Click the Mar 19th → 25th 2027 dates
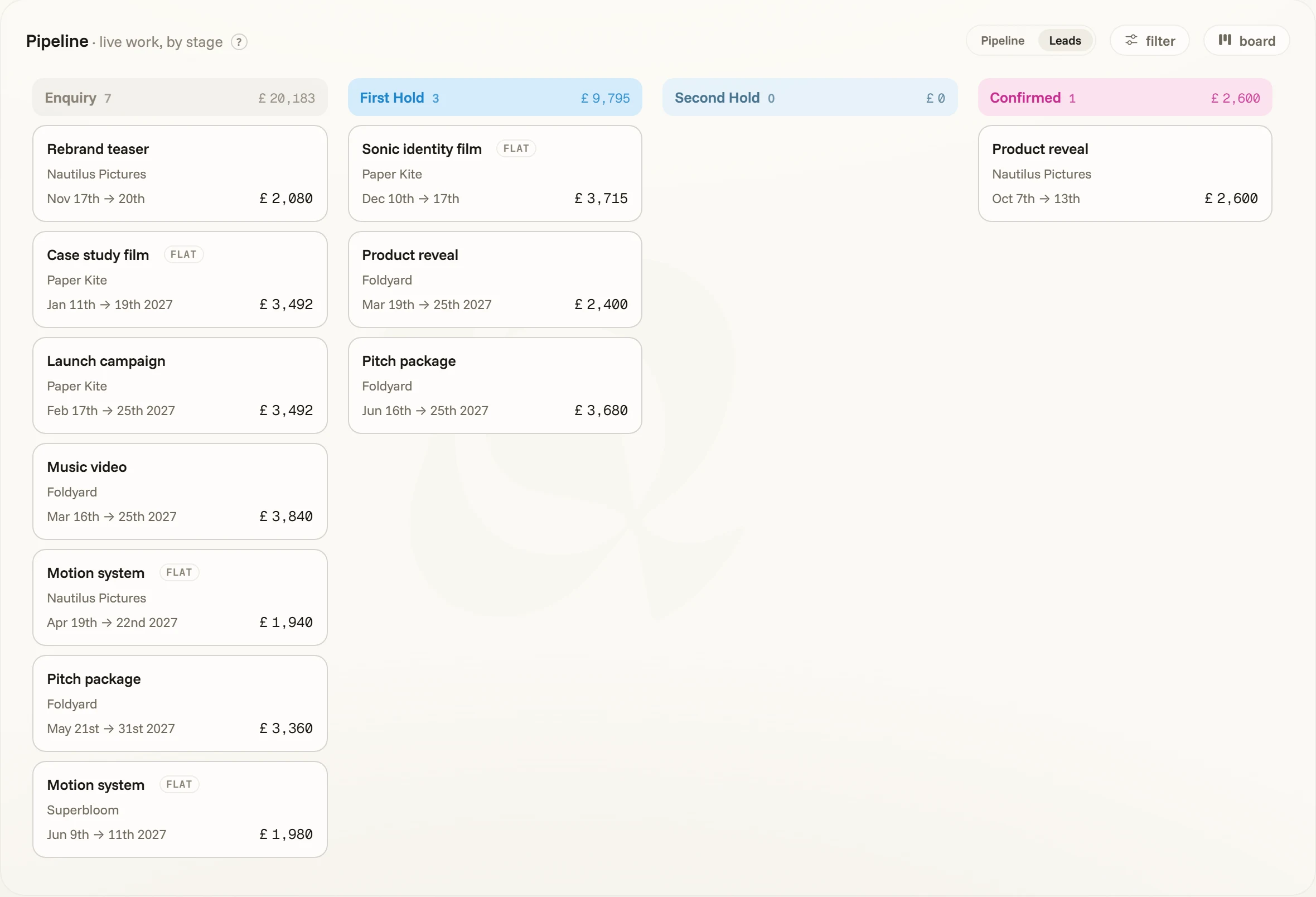The image size is (1316, 897). coord(427,304)
